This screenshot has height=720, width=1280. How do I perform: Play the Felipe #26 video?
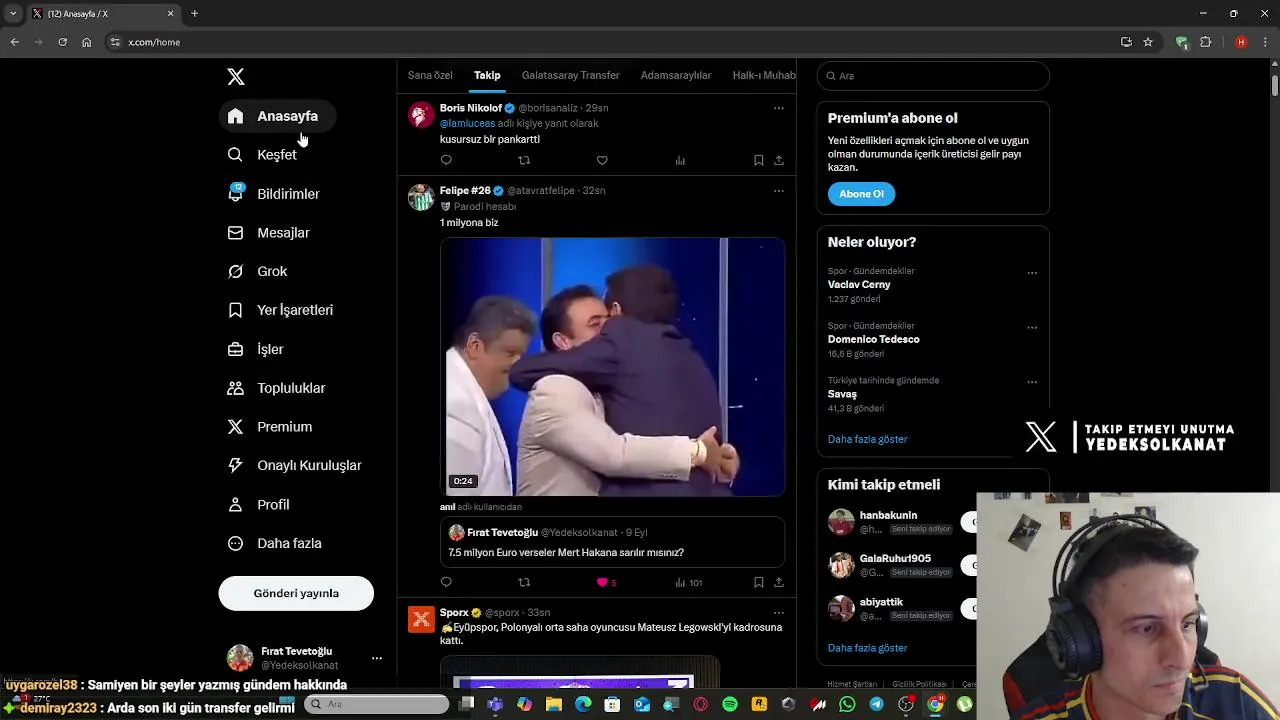(x=612, y=367)
